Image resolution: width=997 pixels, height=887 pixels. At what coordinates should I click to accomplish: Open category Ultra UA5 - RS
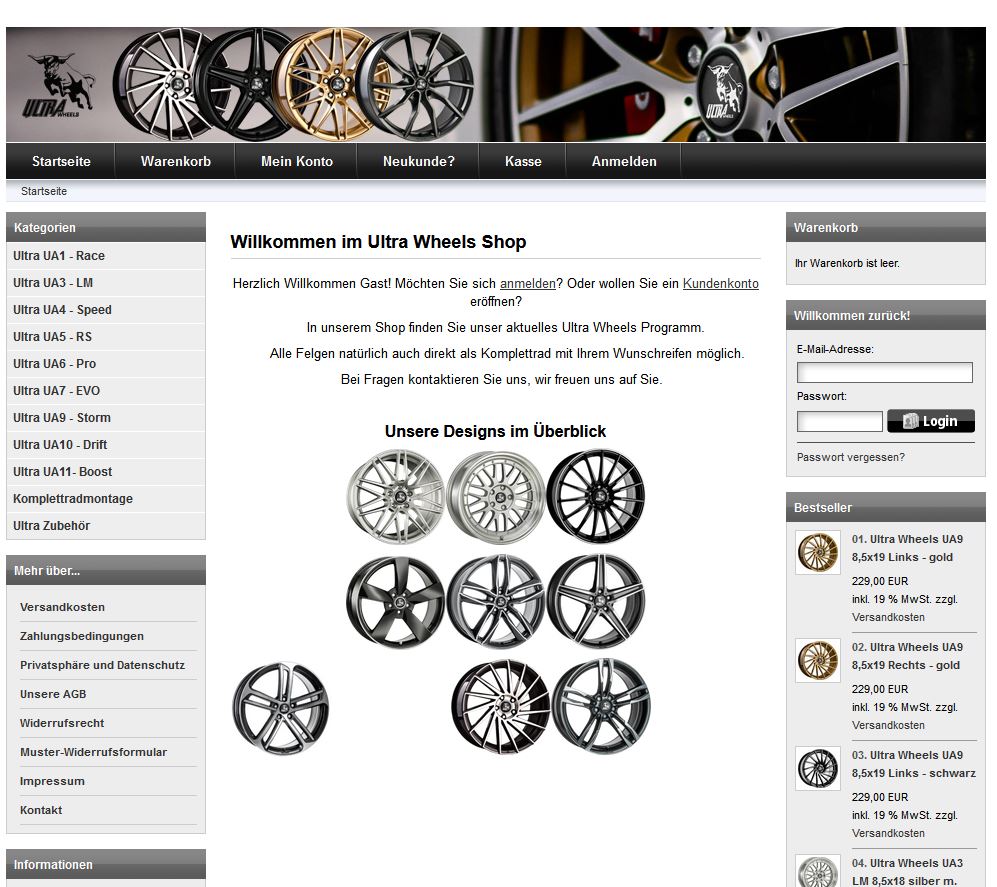pos(106,336)
